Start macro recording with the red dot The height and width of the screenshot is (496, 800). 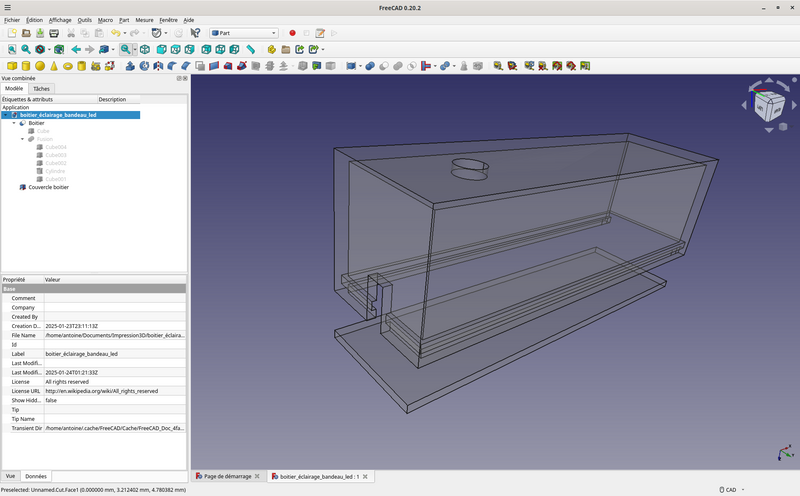[x=292, y=33]
